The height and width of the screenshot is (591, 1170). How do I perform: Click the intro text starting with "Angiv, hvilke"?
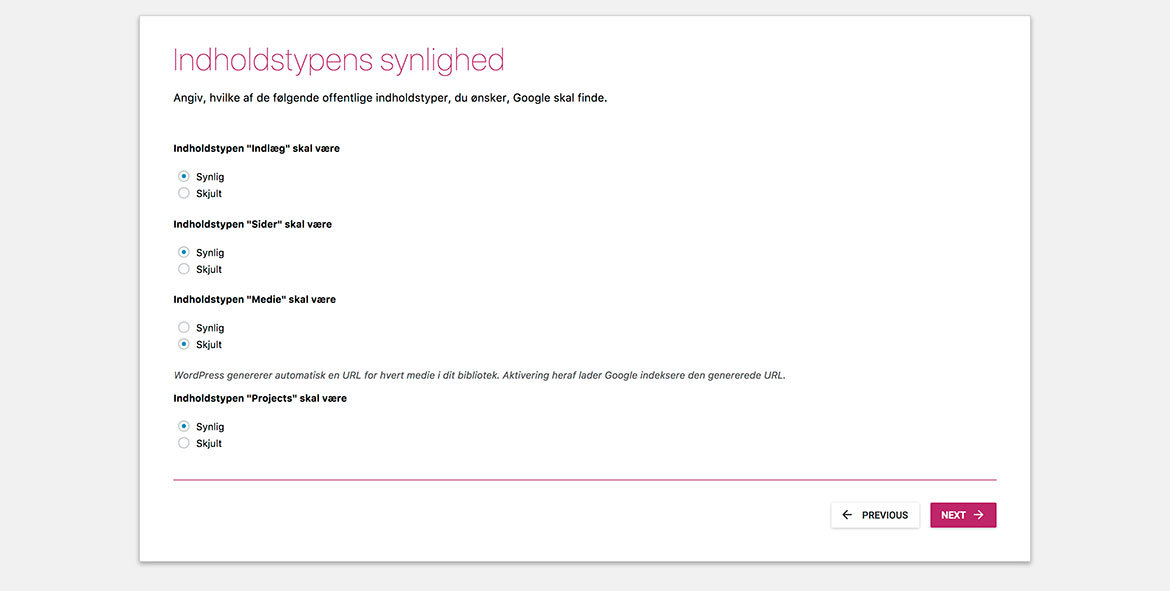390,98
